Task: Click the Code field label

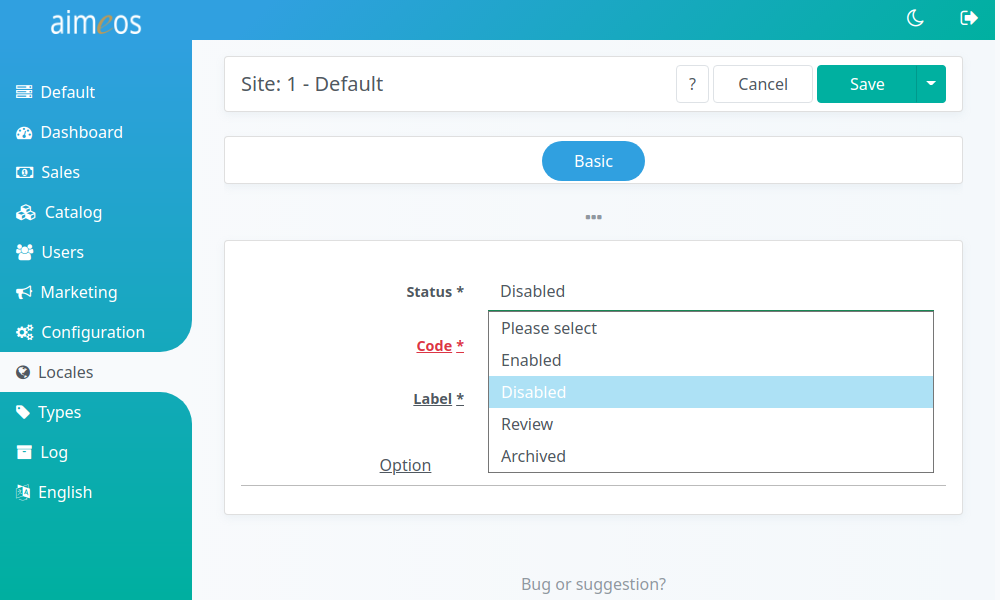Action: [440, 346]
